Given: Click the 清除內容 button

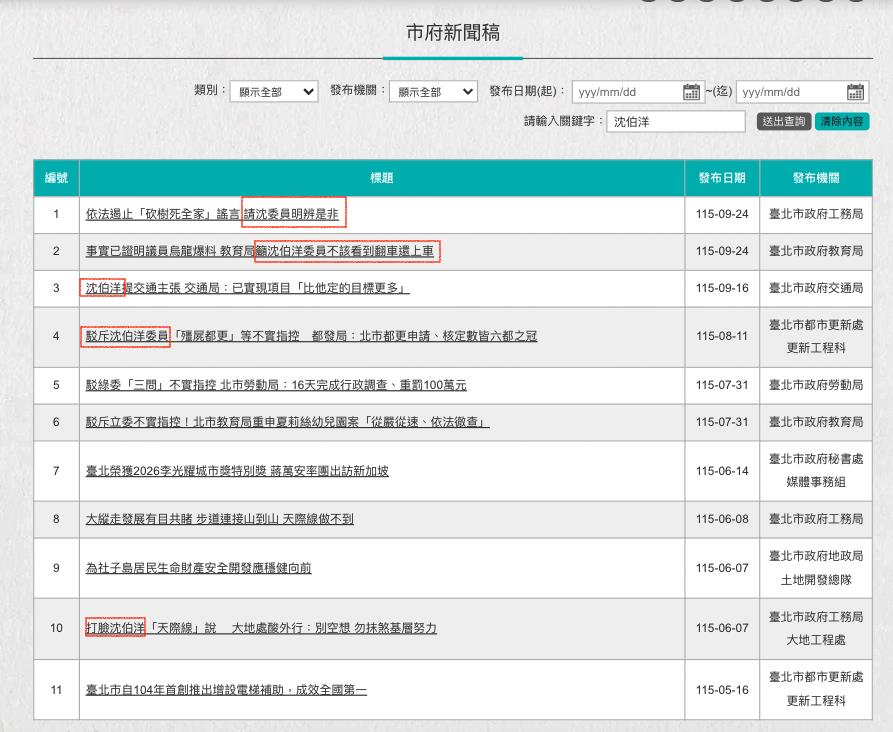Looking at the screenshot, I should pos(842,121).
